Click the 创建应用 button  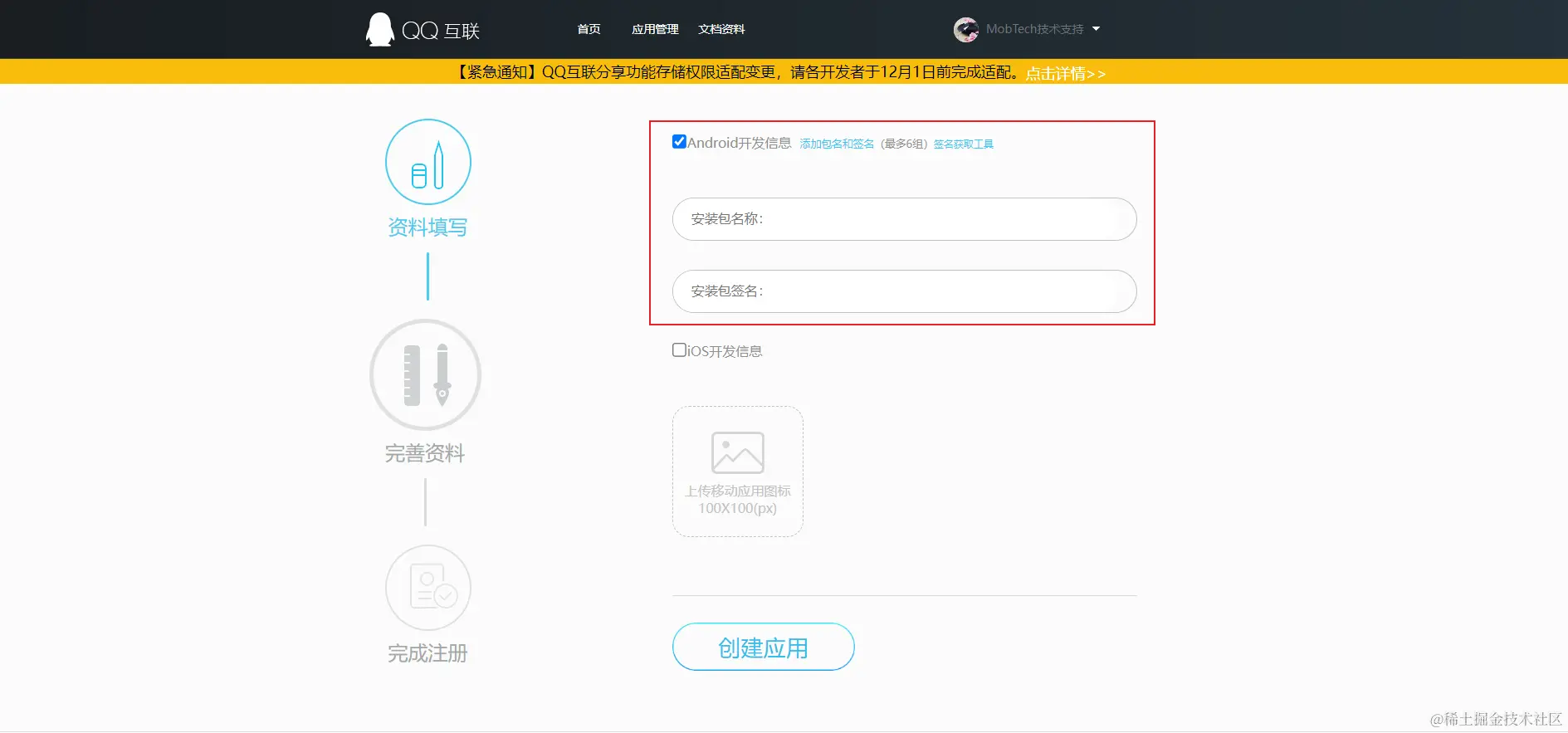[x=764, y=647]
